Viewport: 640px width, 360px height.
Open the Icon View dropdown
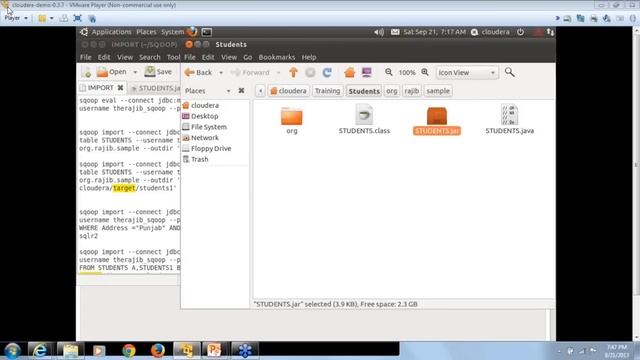[x=467, y=73]
